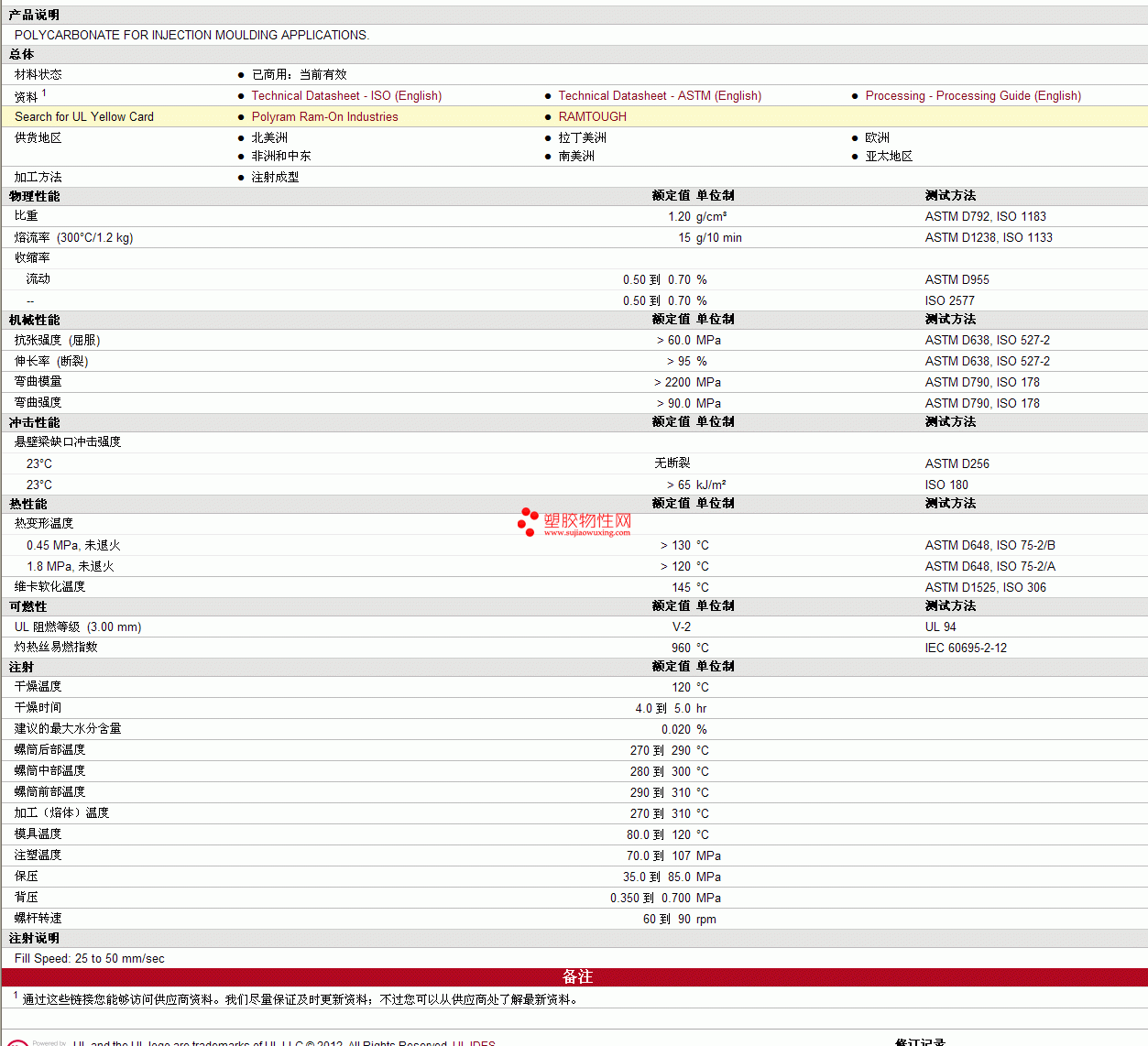Select the UL 阻燃等级 (3.00 mm) row label
Screen dimensions: 1148x1046
click(x=78, y=627)
